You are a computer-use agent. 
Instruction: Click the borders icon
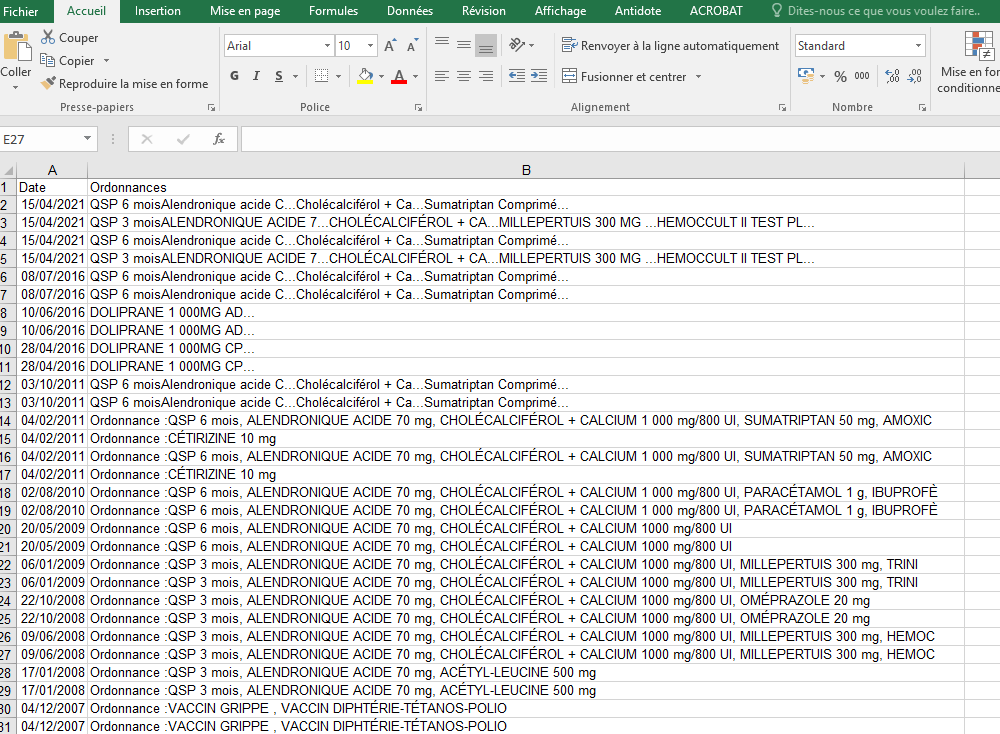coord(321,76)
